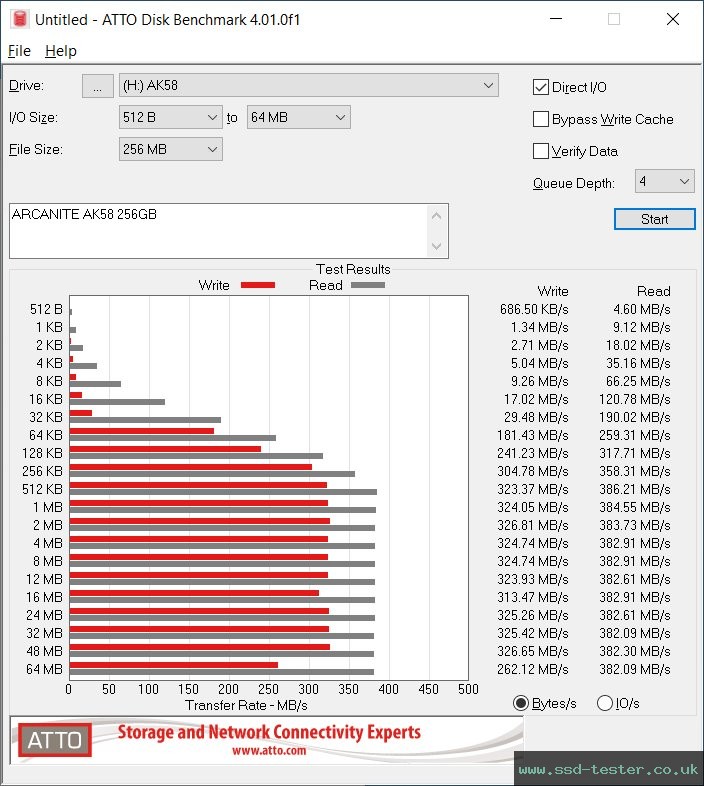
Task: Open the File Size 256 MB dropdown
Action: click(x=170, y=149)
